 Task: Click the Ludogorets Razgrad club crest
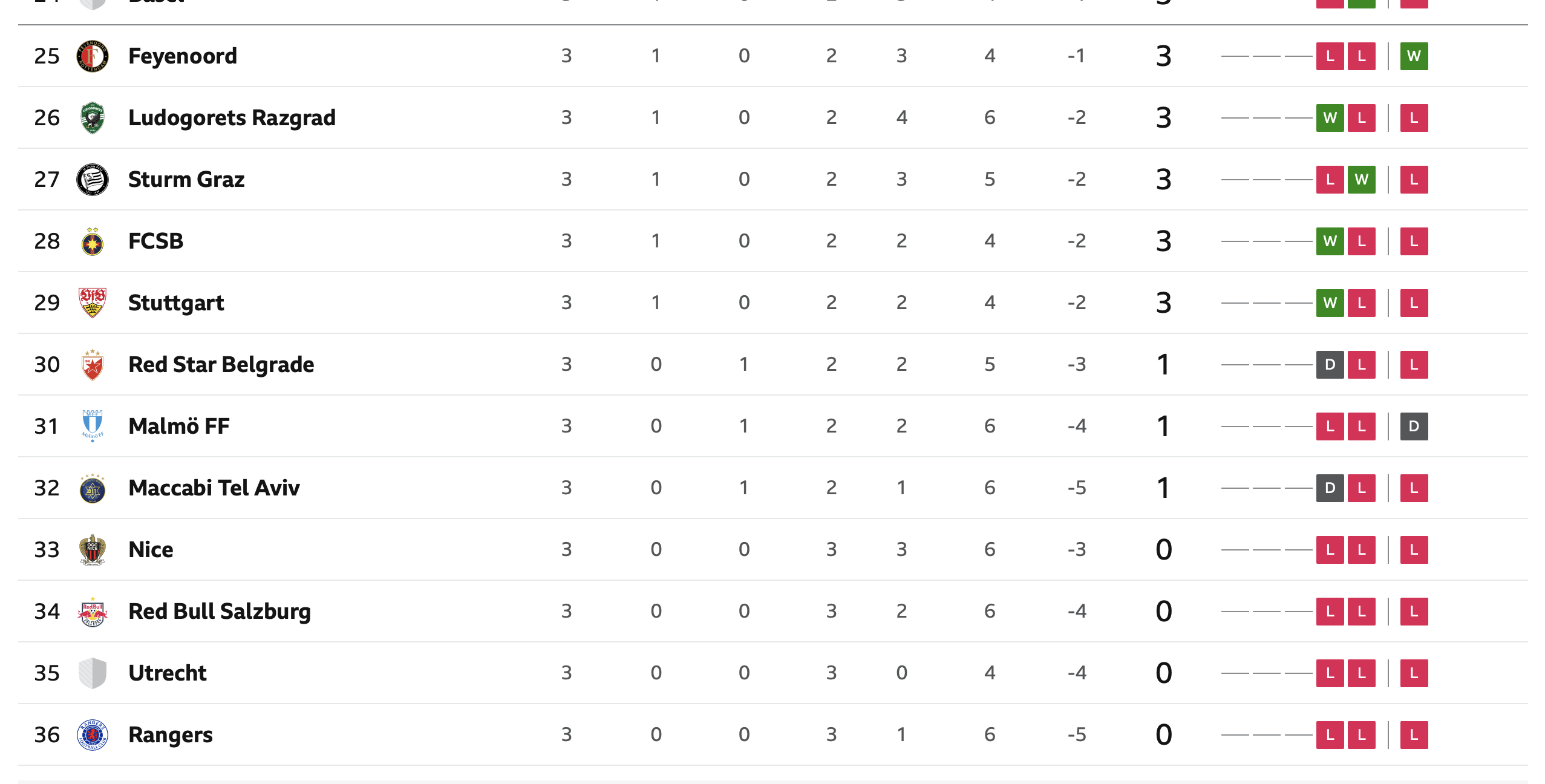[x=92, y=118]
